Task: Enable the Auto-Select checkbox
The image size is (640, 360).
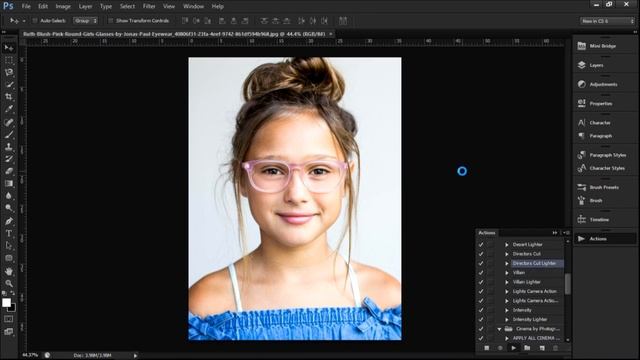Action: coord(35,20)
